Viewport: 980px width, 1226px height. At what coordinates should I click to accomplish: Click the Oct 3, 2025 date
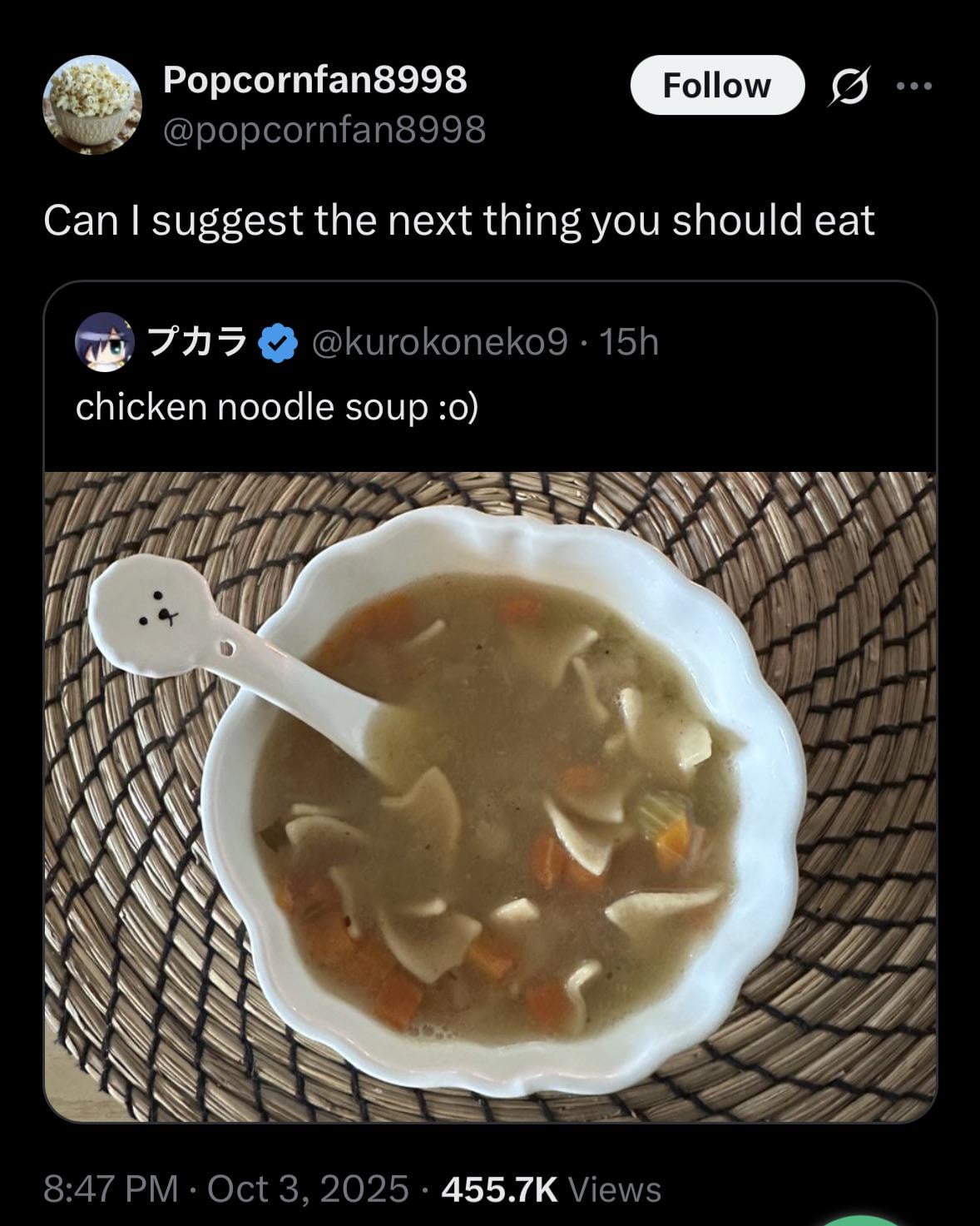pyautogui.click(x=308, y=1189)
